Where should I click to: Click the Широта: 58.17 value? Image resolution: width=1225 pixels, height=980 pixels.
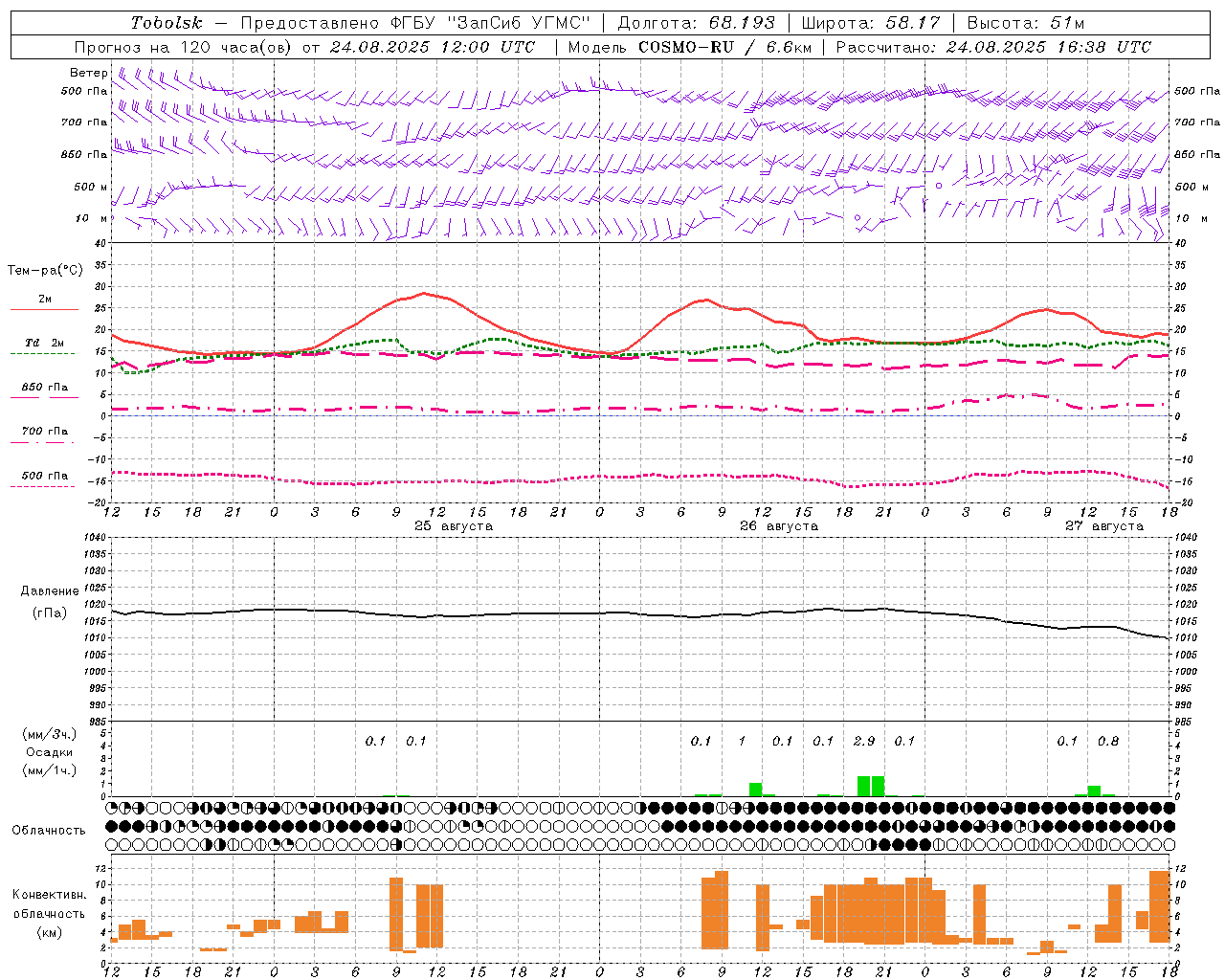tap(871, 23)
